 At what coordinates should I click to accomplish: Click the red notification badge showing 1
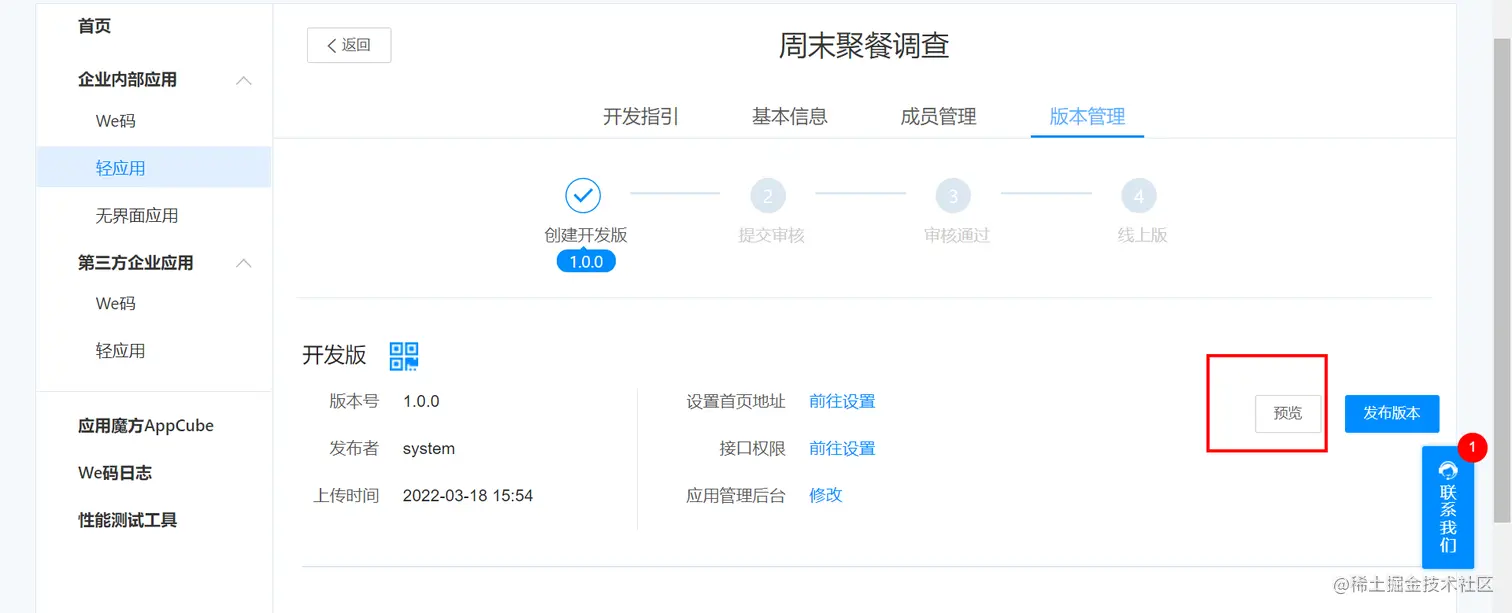1472,446
